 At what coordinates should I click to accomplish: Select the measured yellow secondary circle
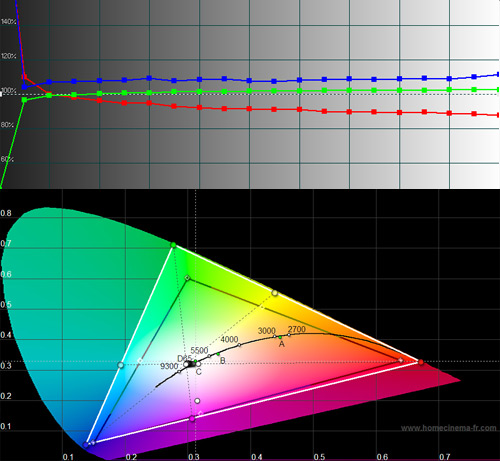[x=275, y=293]
